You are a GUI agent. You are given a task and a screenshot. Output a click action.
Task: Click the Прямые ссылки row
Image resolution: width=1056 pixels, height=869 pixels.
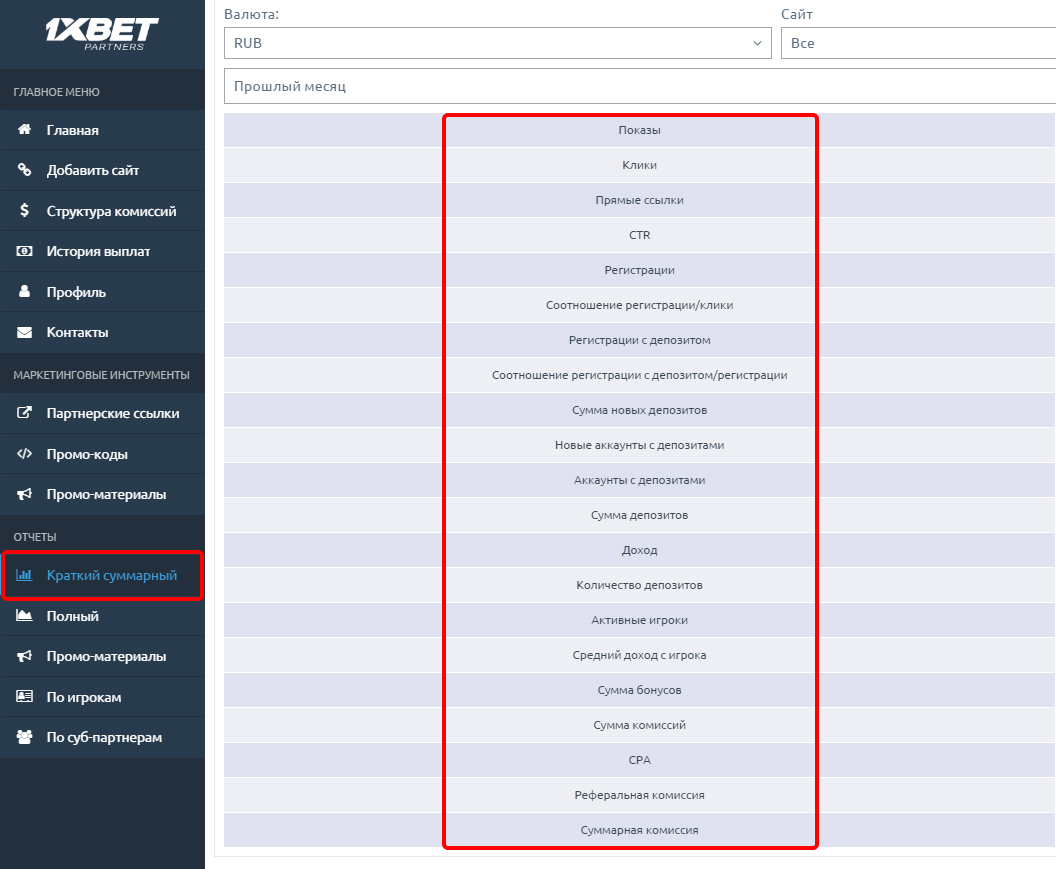pos(640,200)
